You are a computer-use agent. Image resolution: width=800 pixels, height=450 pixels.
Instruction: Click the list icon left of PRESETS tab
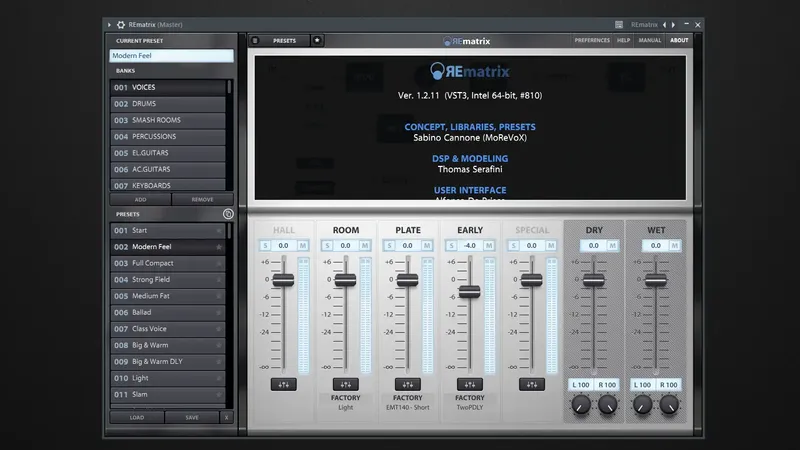click(255, 40)
